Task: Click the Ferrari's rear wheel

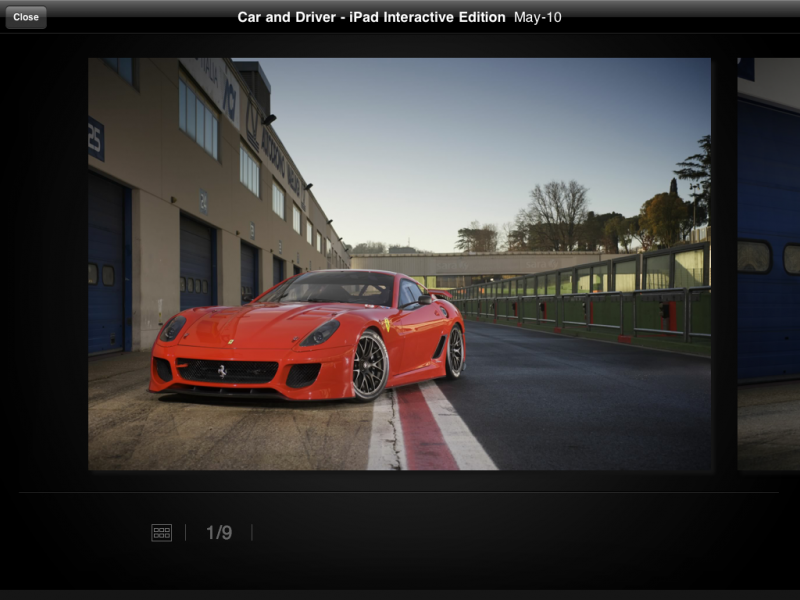Action: pyautogui.click(x=455, y=351)
